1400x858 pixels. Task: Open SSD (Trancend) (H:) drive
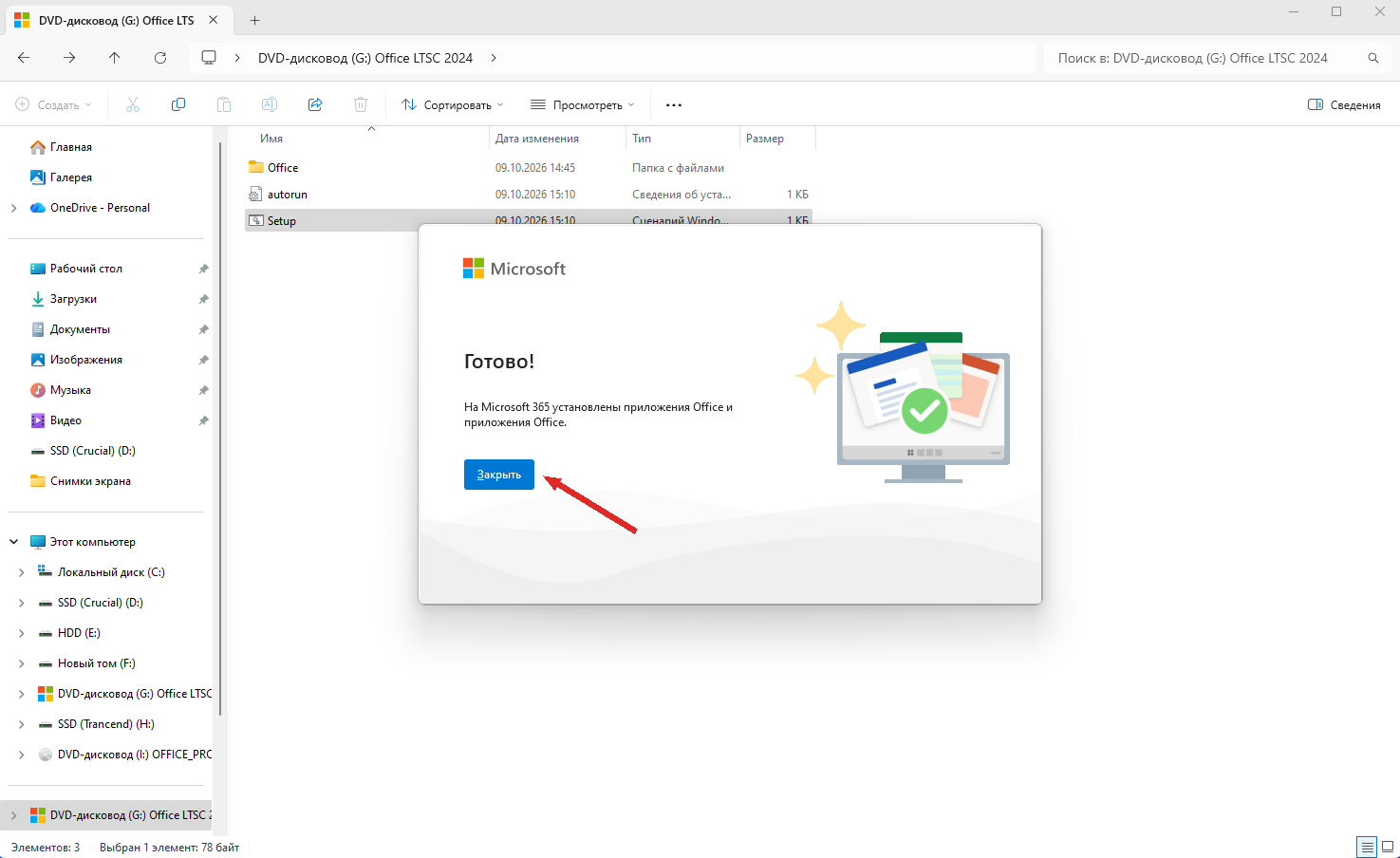105,724
